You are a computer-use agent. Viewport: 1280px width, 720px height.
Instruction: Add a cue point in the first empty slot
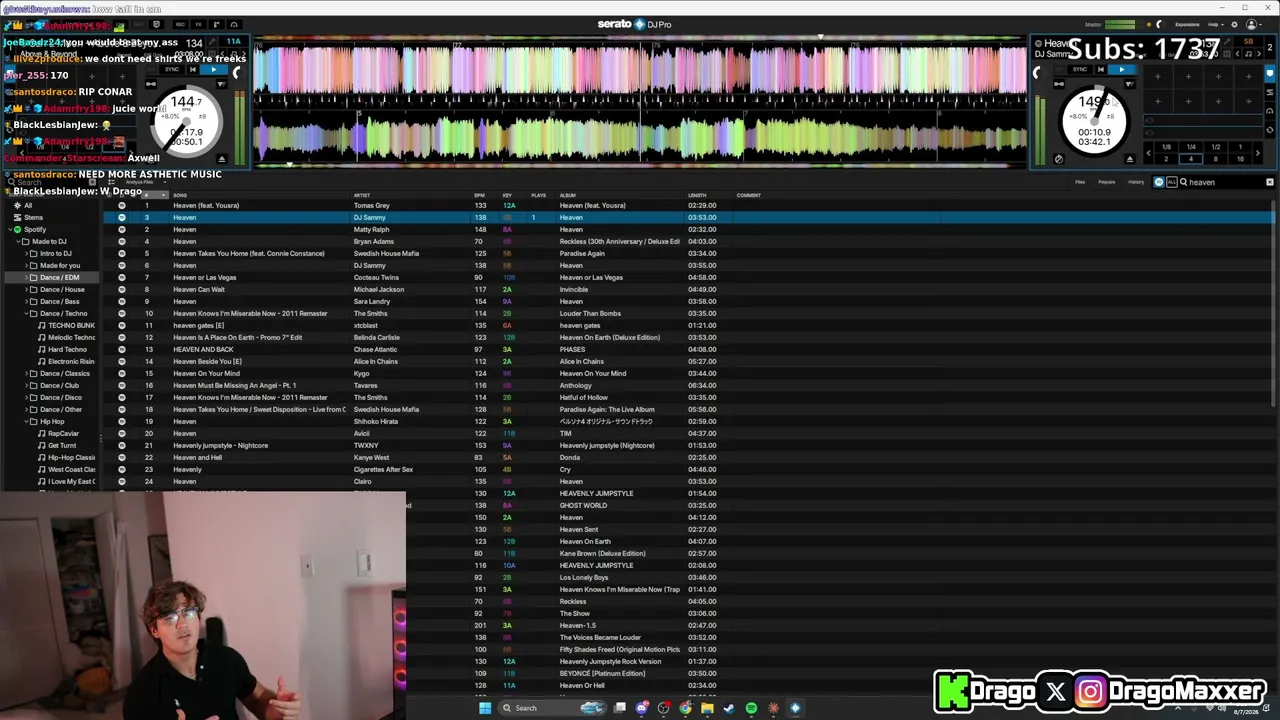coord(1157,76)
